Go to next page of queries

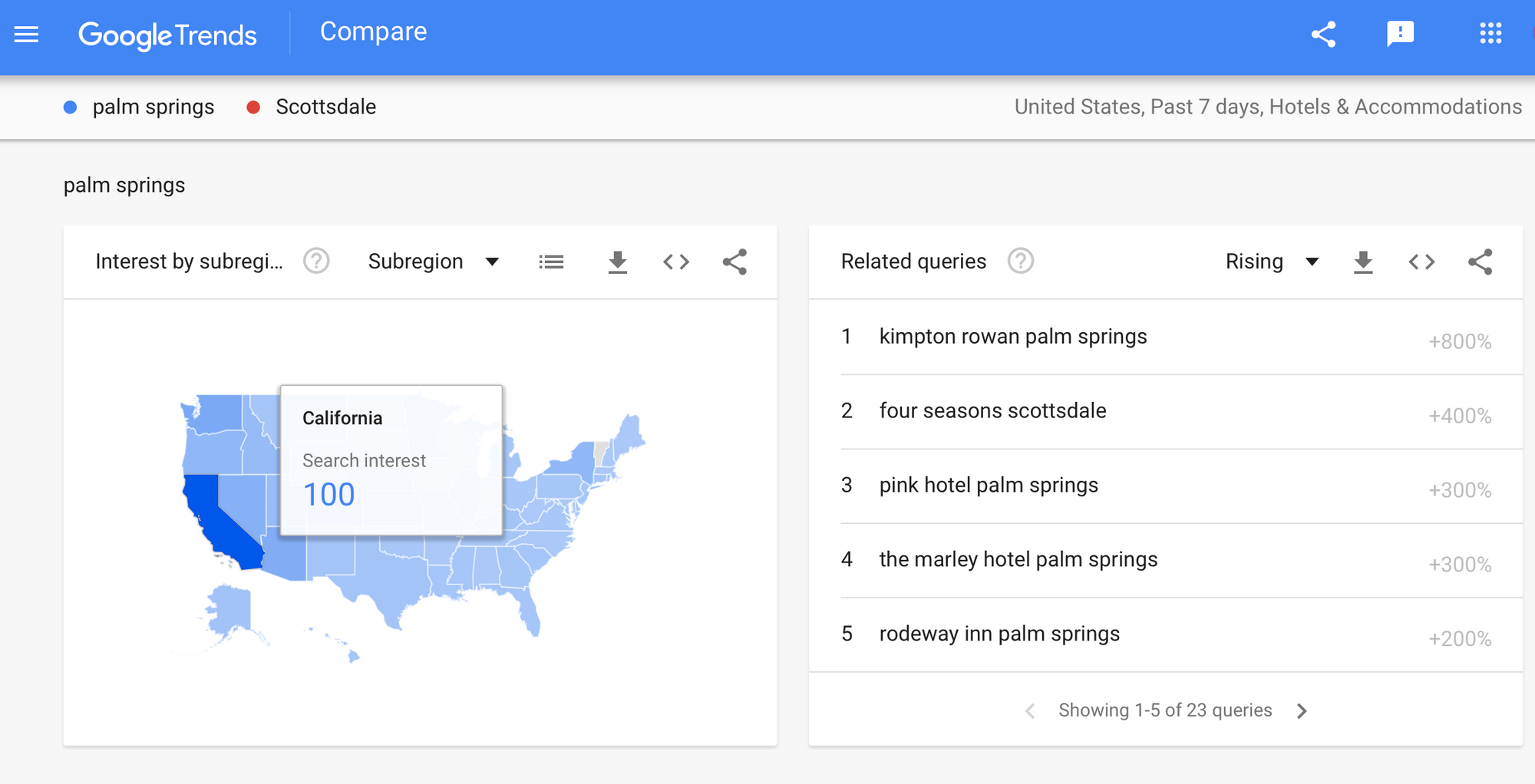(x=1302, y=711)
